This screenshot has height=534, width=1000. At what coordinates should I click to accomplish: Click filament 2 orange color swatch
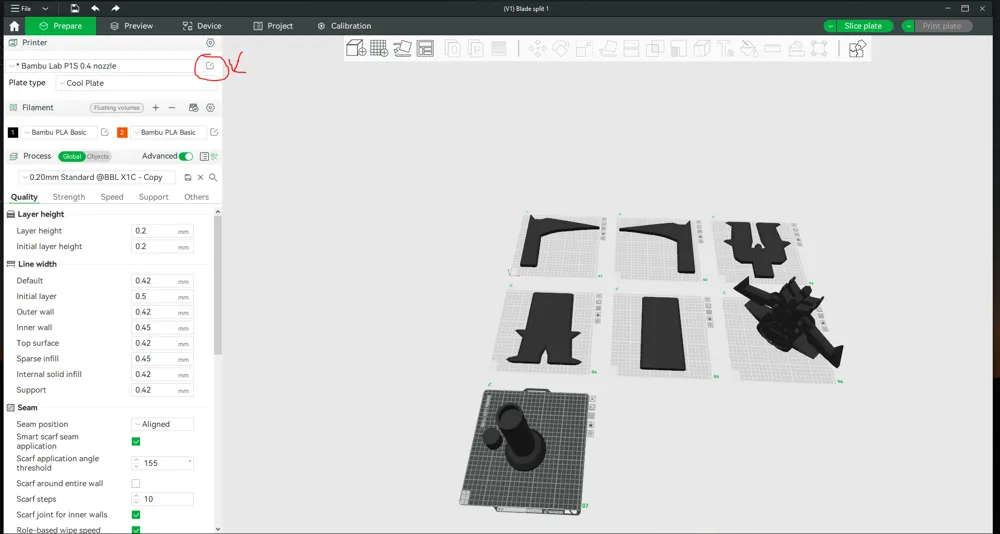[122, 132]
